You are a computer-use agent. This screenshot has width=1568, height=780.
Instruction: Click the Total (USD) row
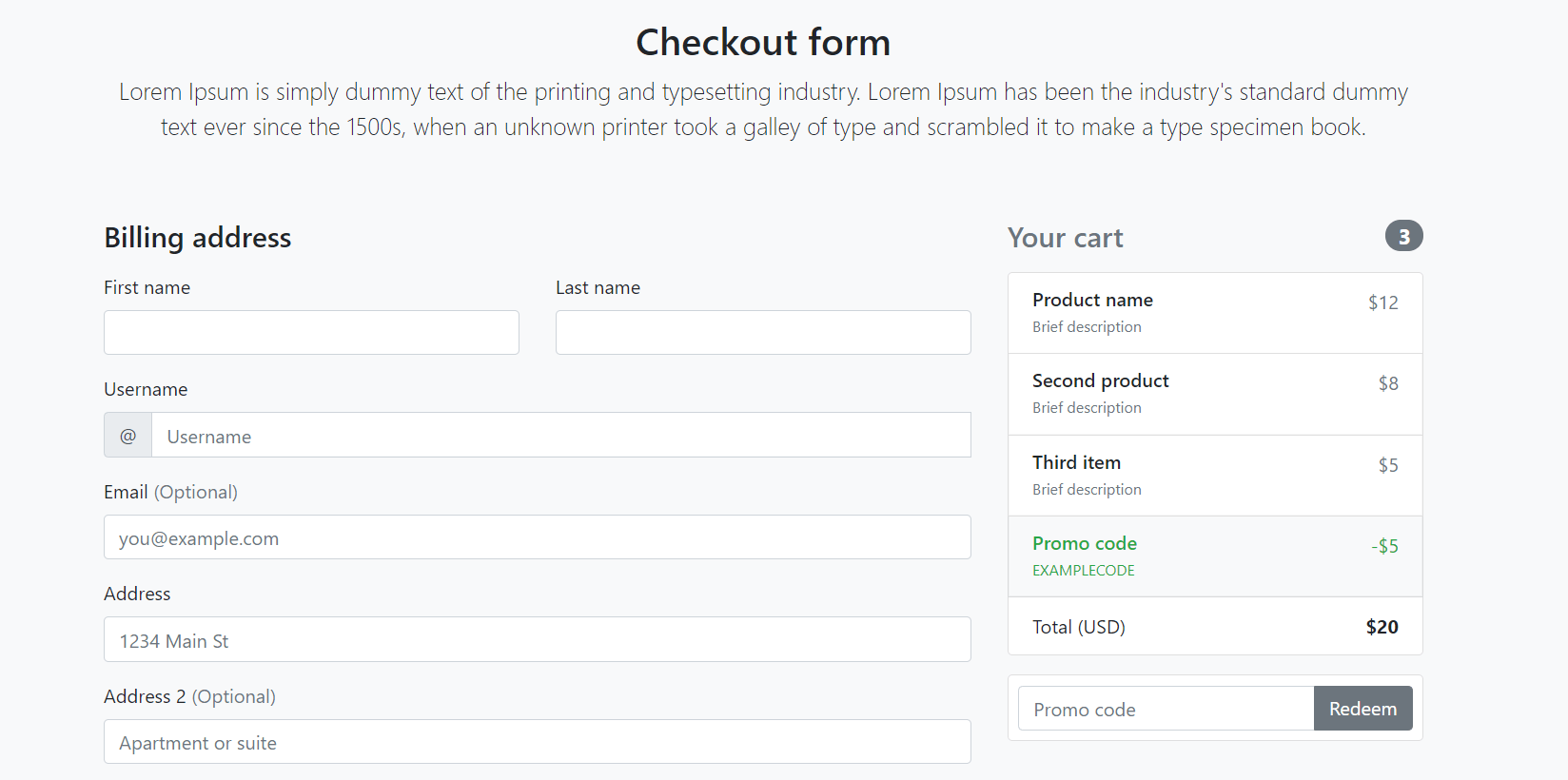(1079, 626)
